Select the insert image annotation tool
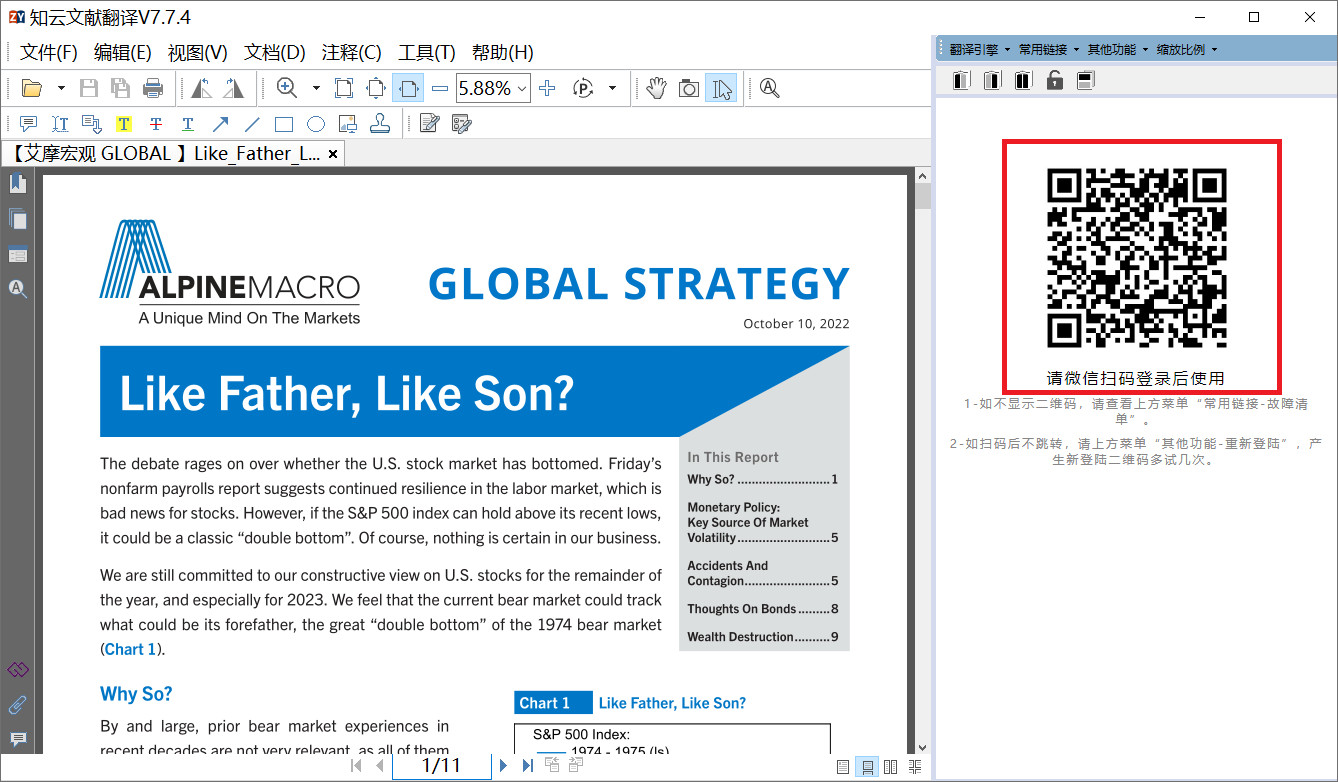Image resolution: width=1338 pixels, height=782 pixels. [x=348, y=124]
